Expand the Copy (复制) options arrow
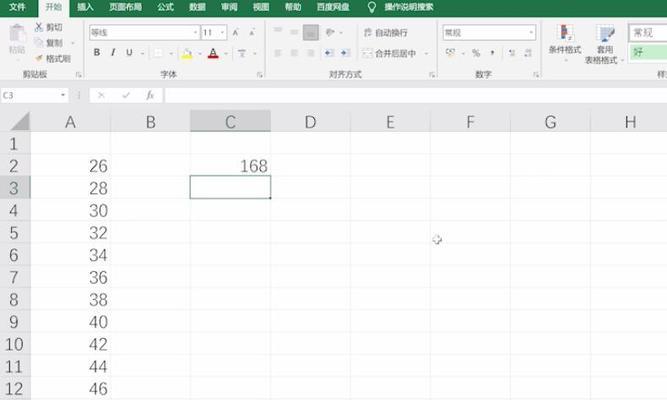 (73, 43)
